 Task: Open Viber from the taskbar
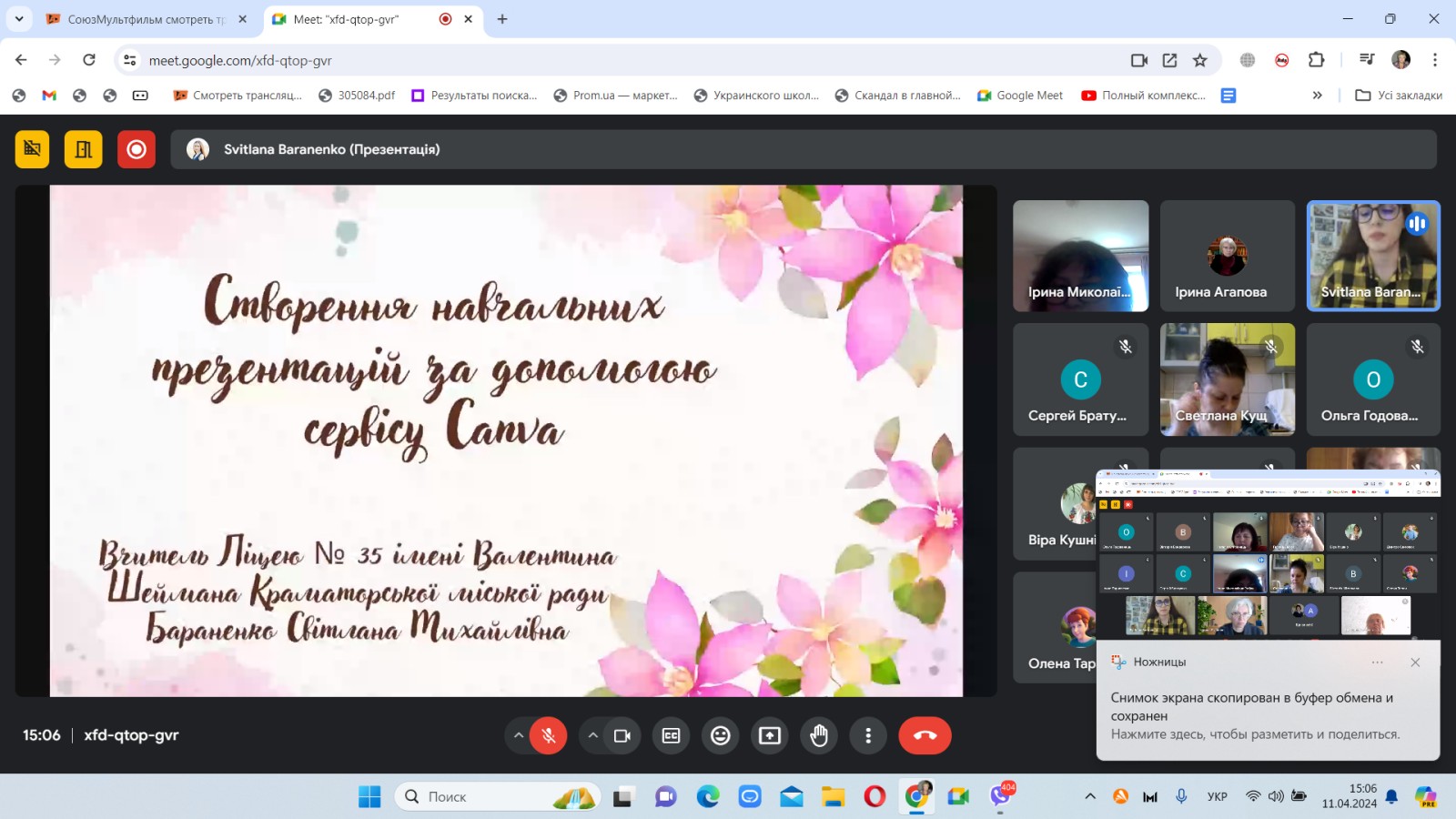tap(1001, 797)
